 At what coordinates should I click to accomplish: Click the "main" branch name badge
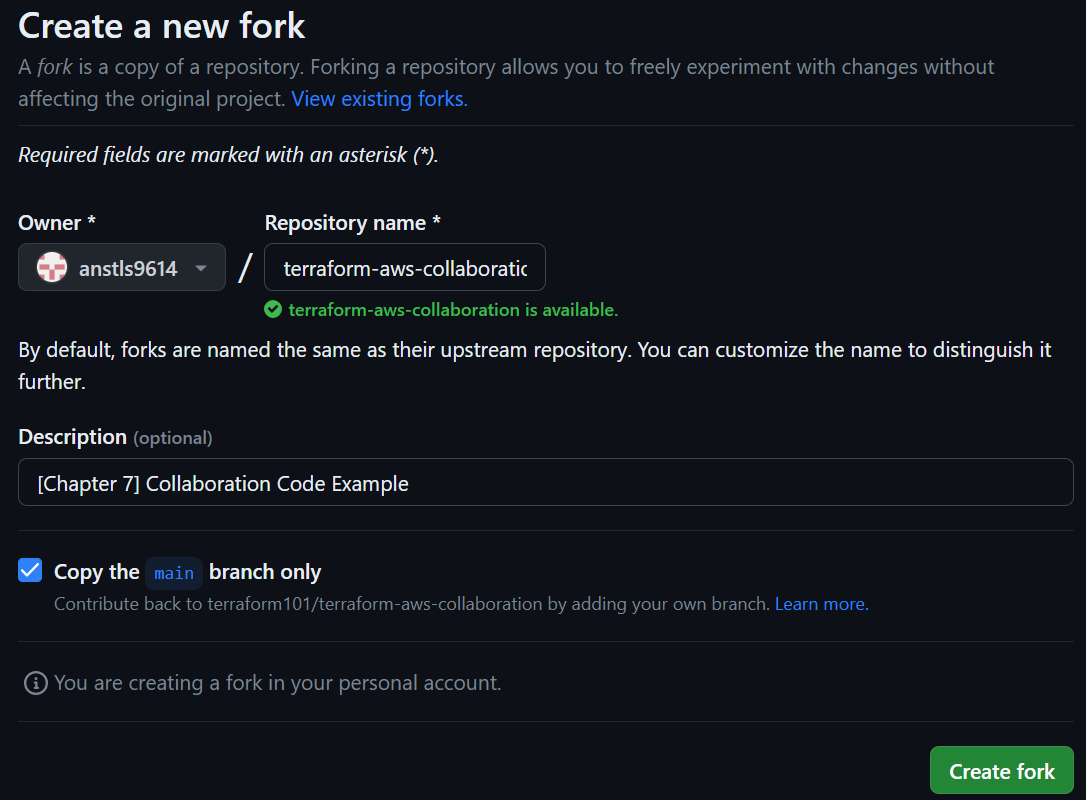point(174,573)
